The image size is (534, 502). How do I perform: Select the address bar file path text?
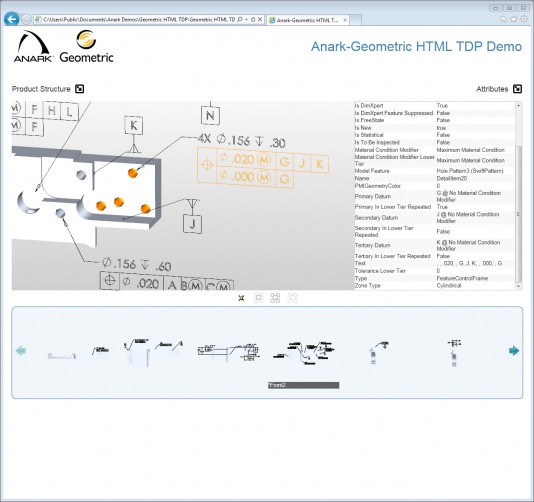point(139,20)
